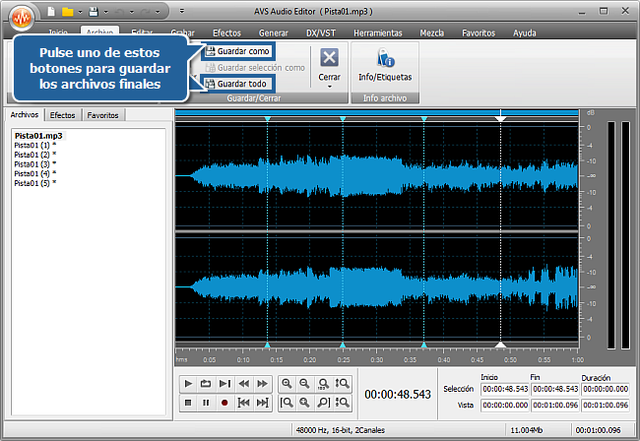
Task: Select Pista01 (3) in file list
Action: [x=35, y=164]
